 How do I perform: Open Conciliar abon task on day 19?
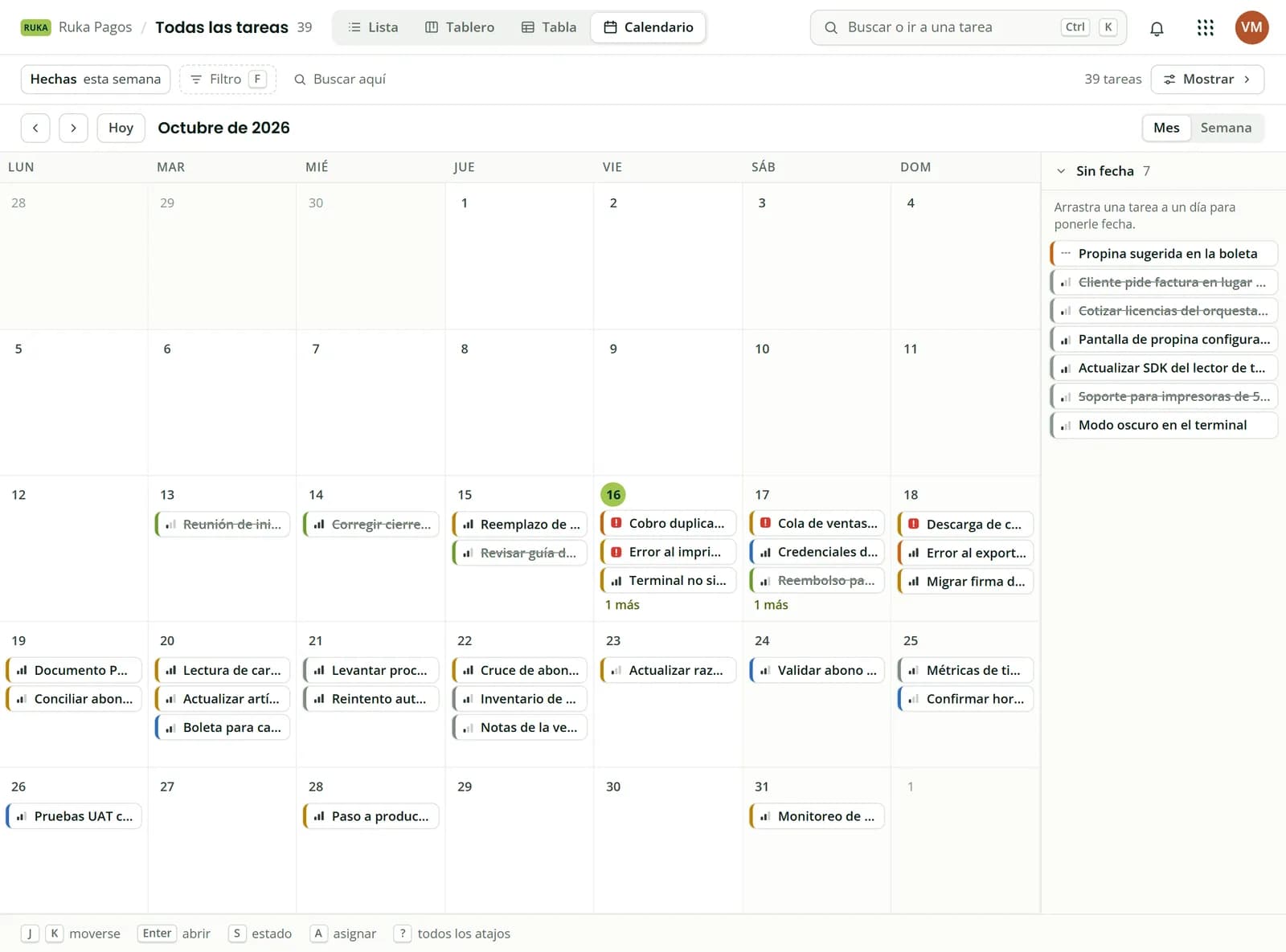click(73, 699)
